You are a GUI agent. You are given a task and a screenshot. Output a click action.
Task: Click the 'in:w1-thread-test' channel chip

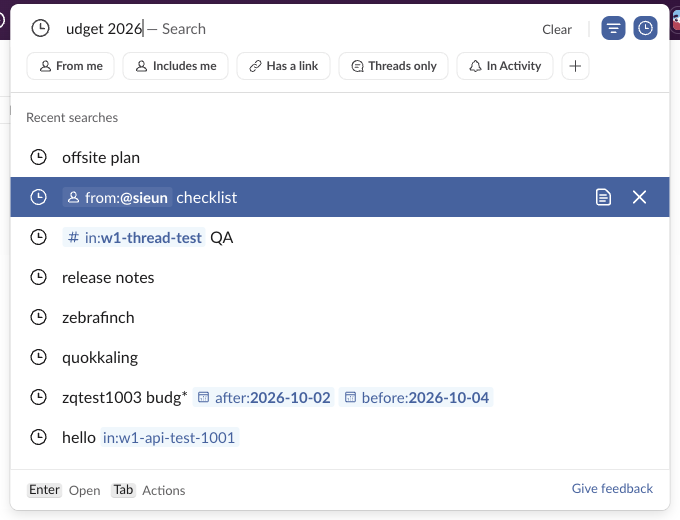[134, 237]
